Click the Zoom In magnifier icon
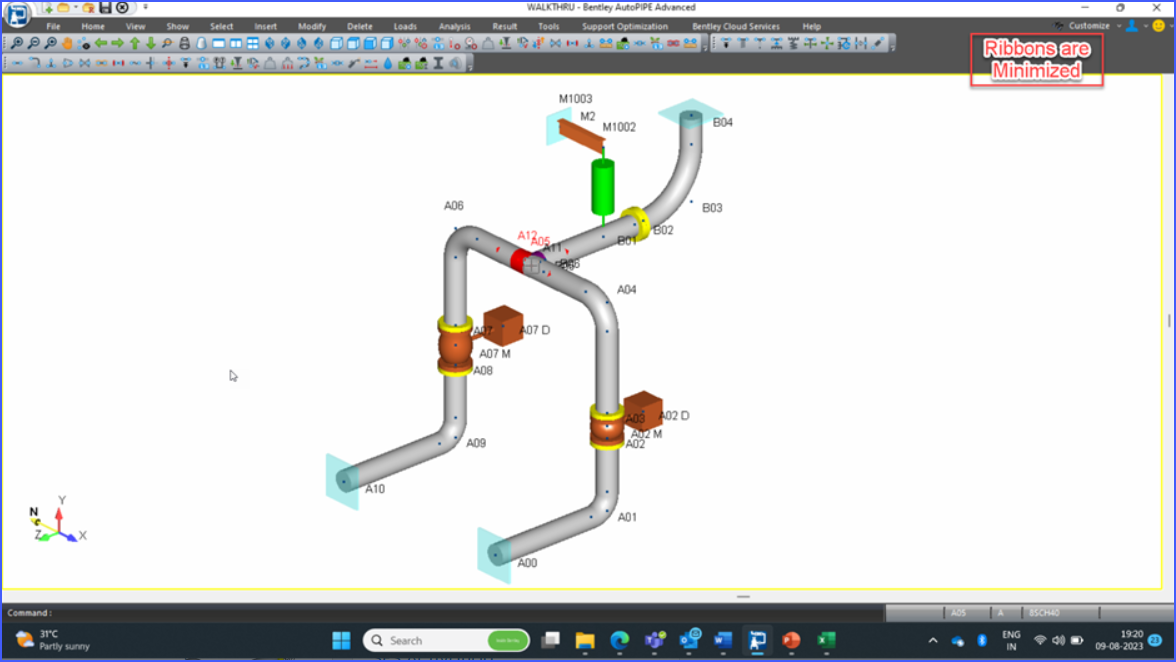Screen dimensions: 1176x662 click(x=16, y=43)
